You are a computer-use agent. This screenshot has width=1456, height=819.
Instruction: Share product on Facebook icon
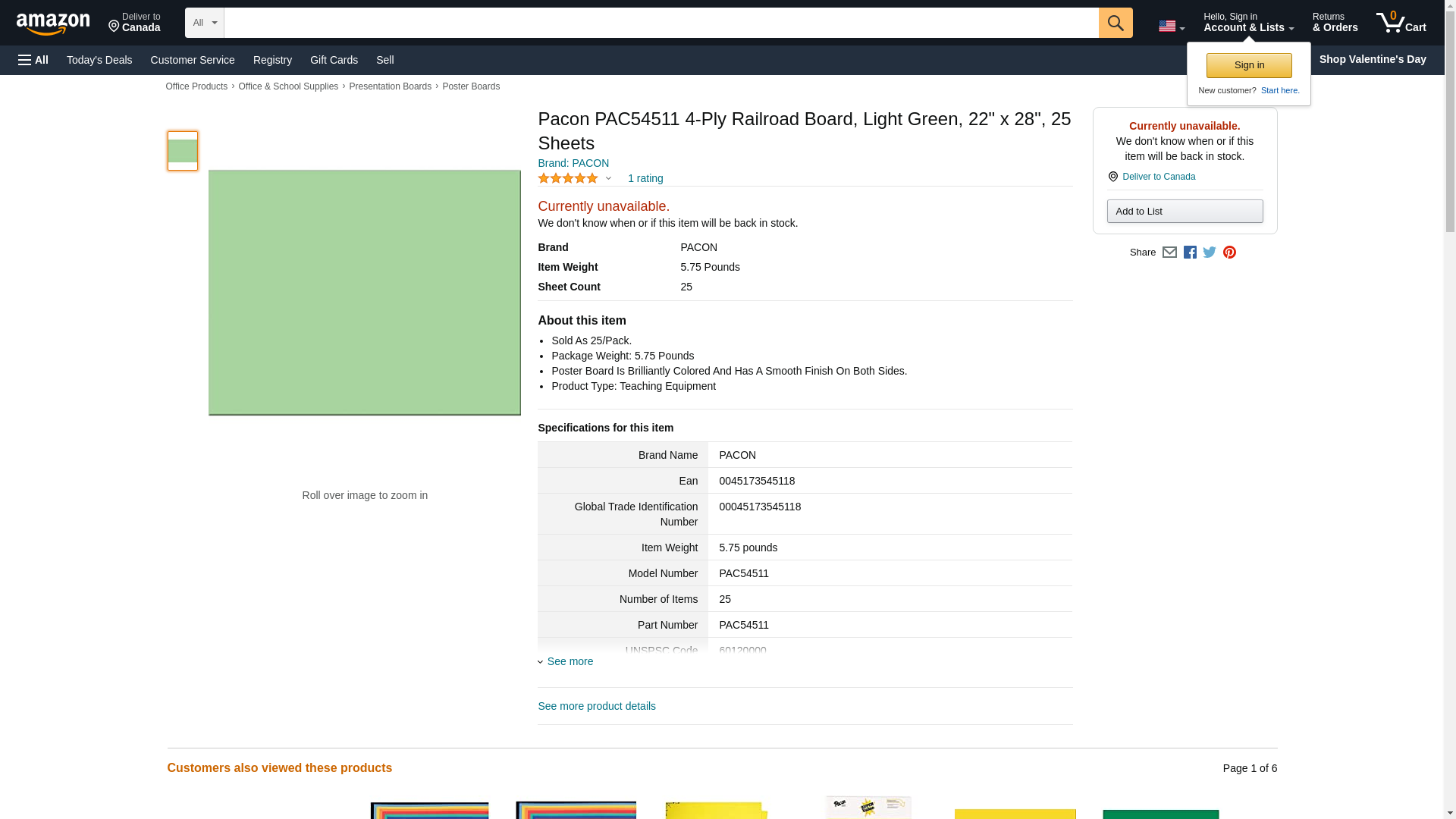pyautogui.click(x=1190, y=253)
